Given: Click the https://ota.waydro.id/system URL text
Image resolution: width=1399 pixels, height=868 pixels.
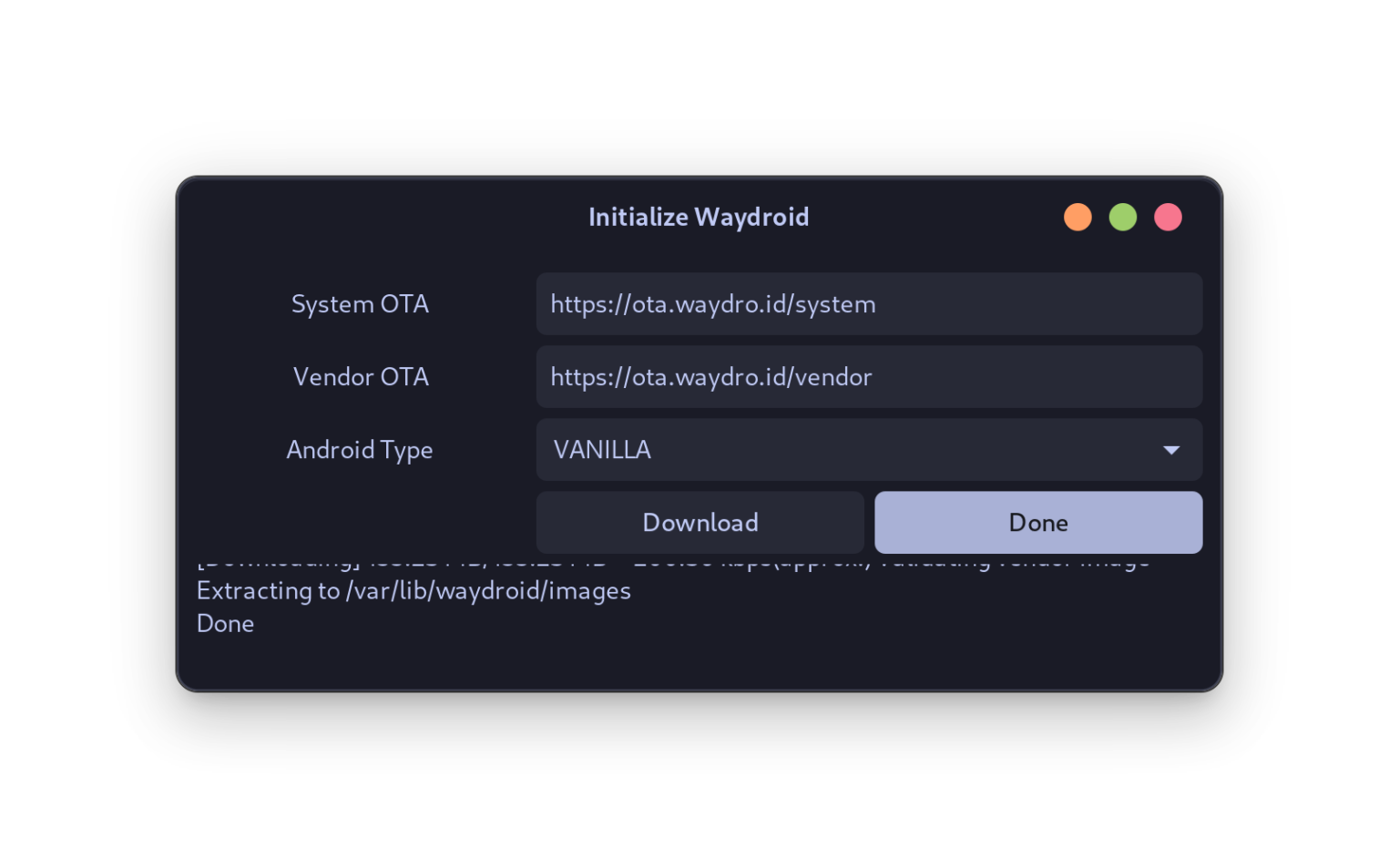Looking at the screenshot, I should tap(712, 303).
